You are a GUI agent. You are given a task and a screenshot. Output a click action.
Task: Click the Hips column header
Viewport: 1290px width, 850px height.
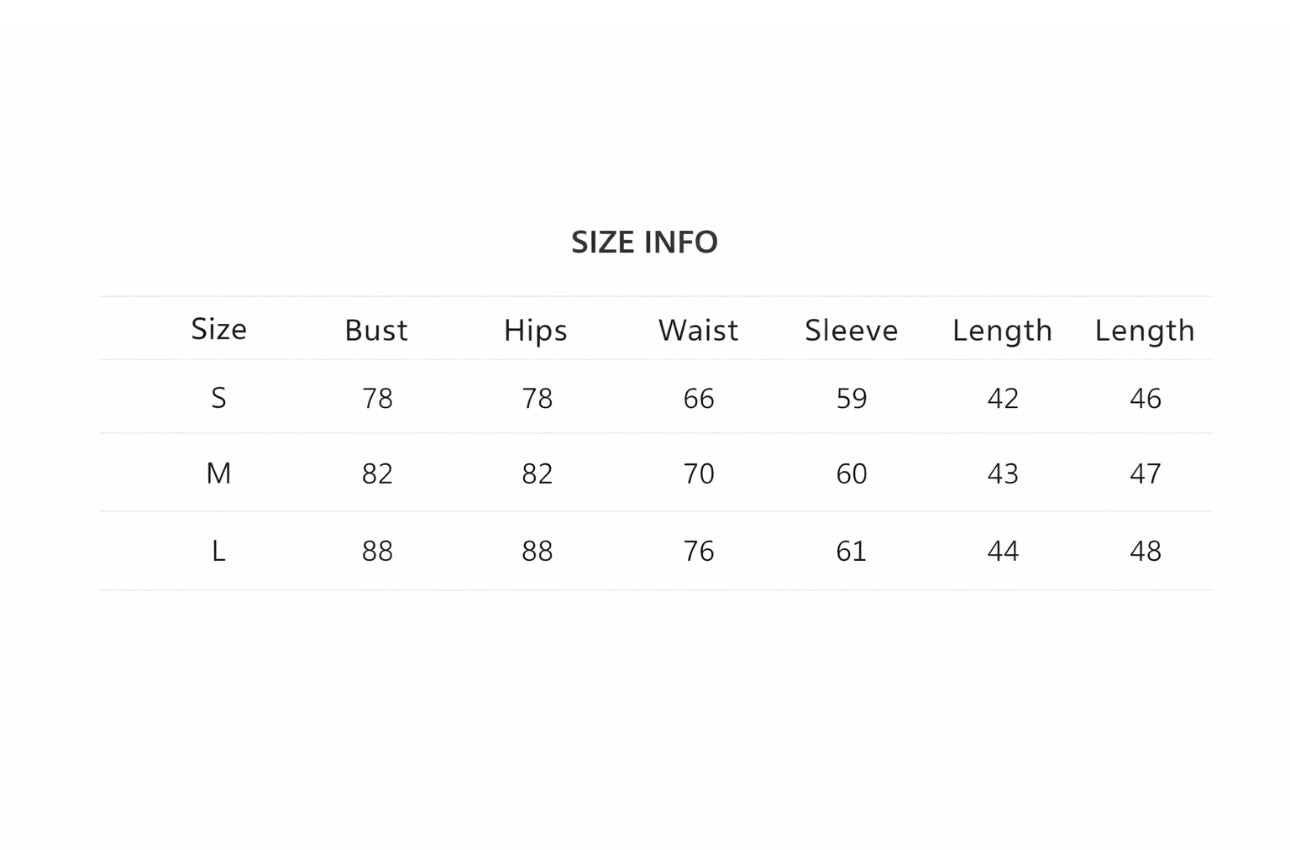click(x=535, y=330)
